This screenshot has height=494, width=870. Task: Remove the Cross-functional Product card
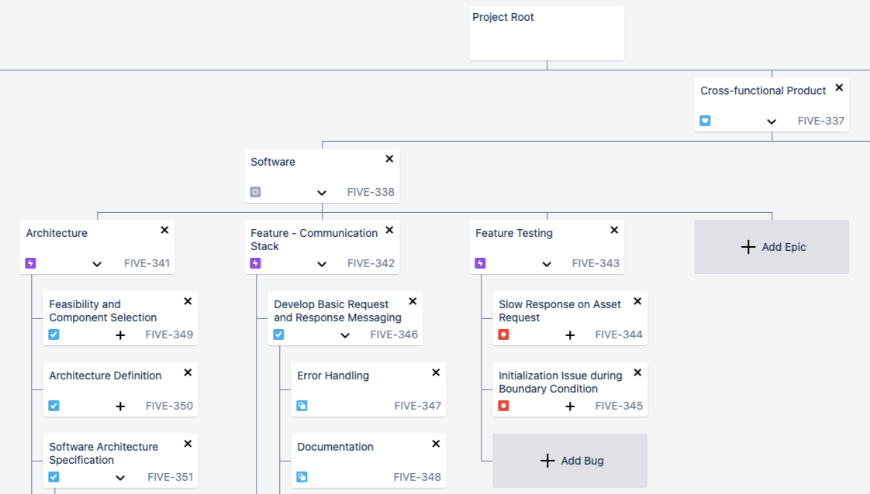coord(839,88)
